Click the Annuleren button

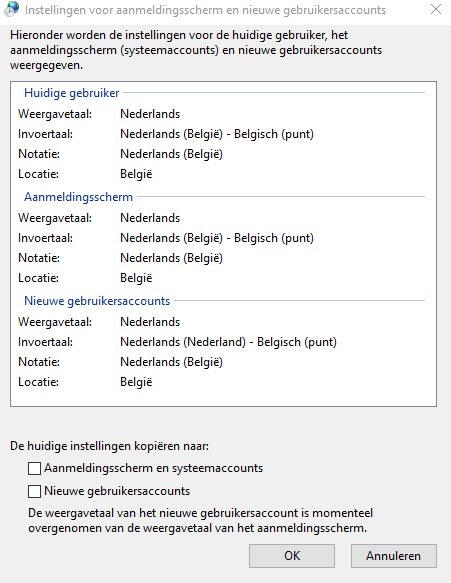[x=394, y=556]
